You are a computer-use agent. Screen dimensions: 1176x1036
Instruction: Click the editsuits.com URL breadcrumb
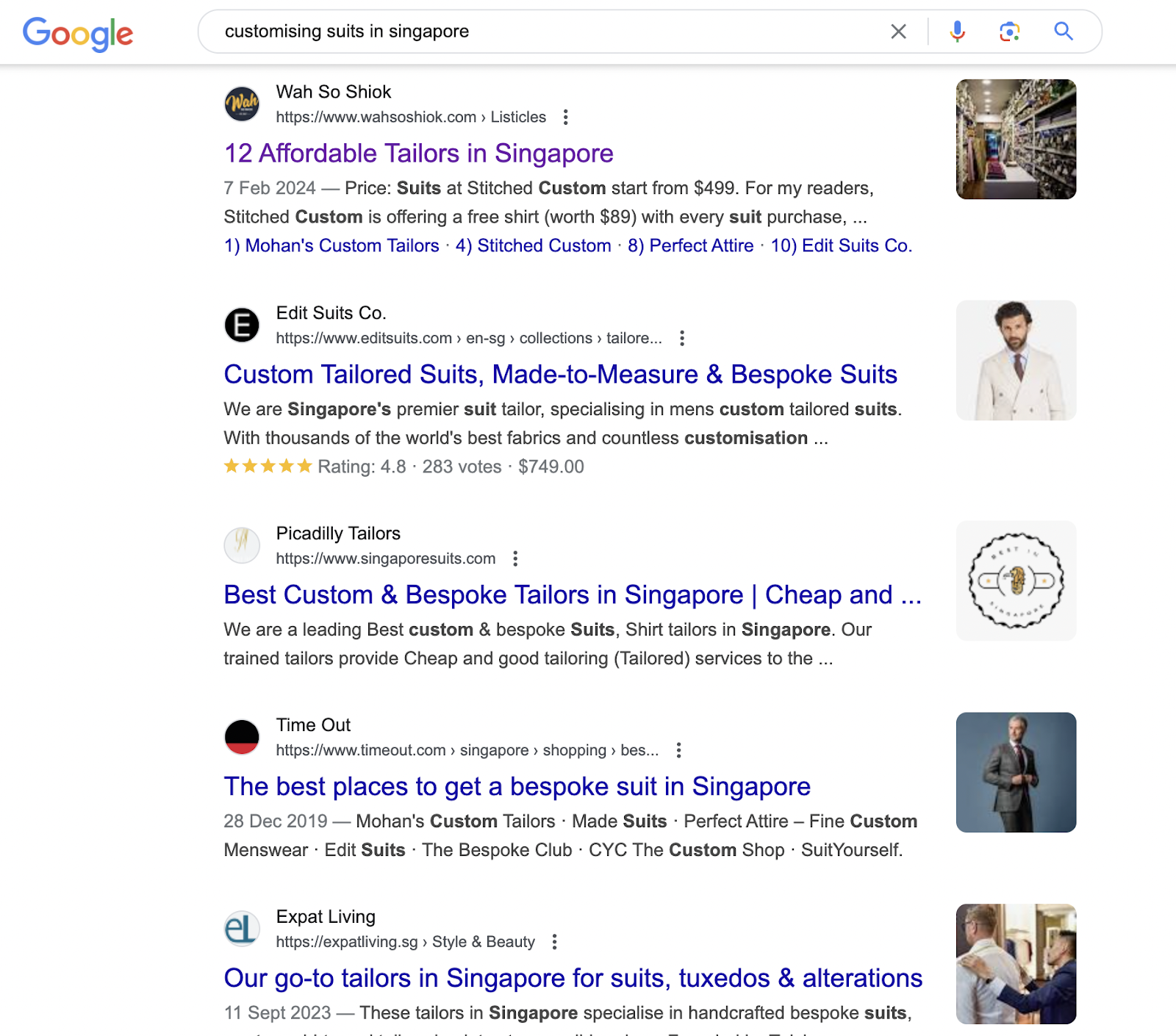(x=469, y=338)
